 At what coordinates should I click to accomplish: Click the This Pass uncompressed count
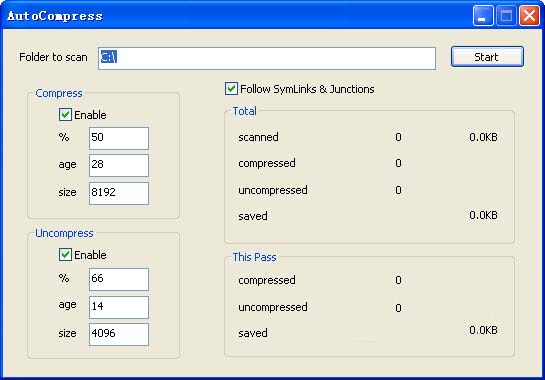pos(398,308)
